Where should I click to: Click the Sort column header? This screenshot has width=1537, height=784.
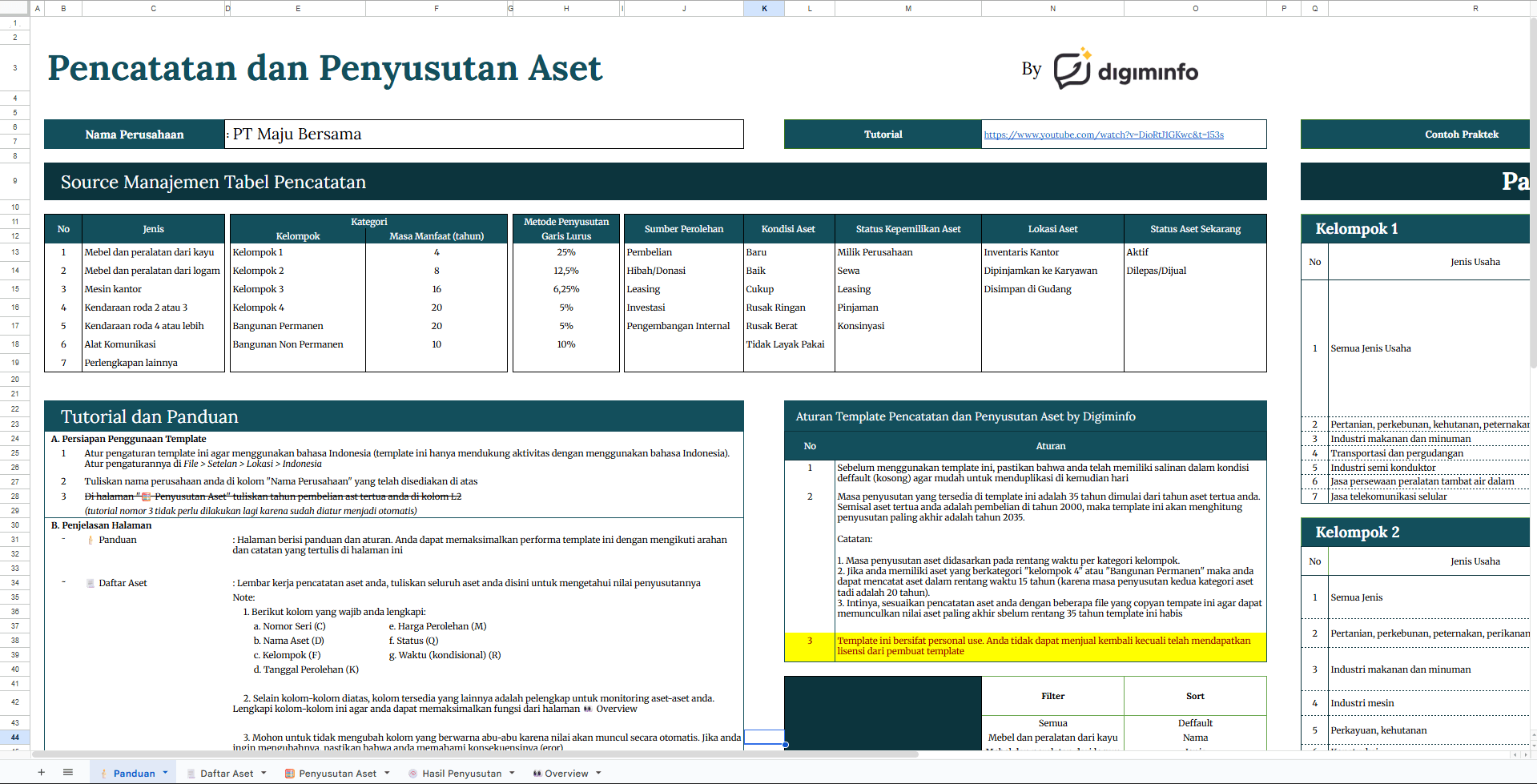[x=1195, y=696]
